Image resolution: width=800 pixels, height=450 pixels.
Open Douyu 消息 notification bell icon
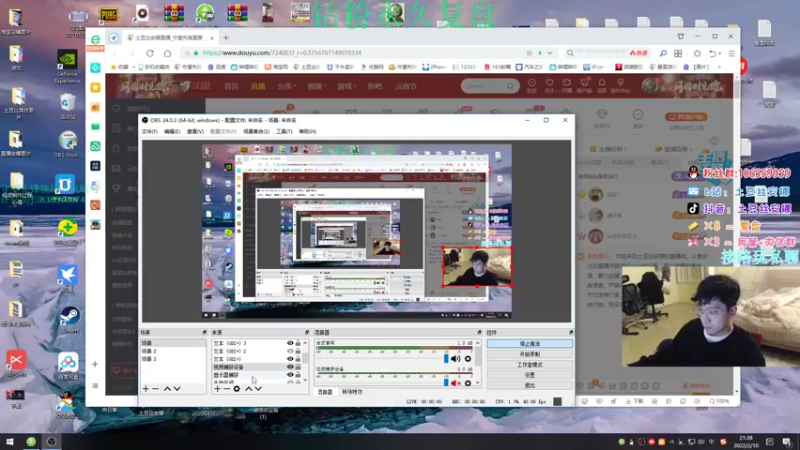pos(602,85)
